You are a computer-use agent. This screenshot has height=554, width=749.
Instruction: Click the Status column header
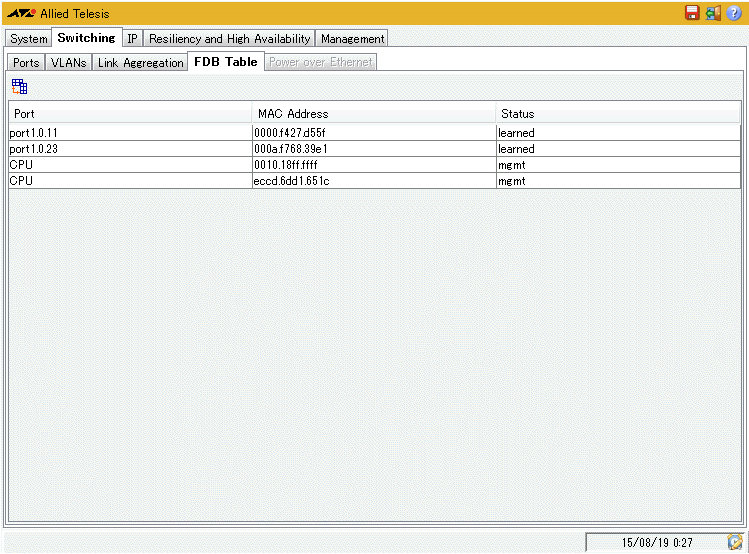point(618,114)
